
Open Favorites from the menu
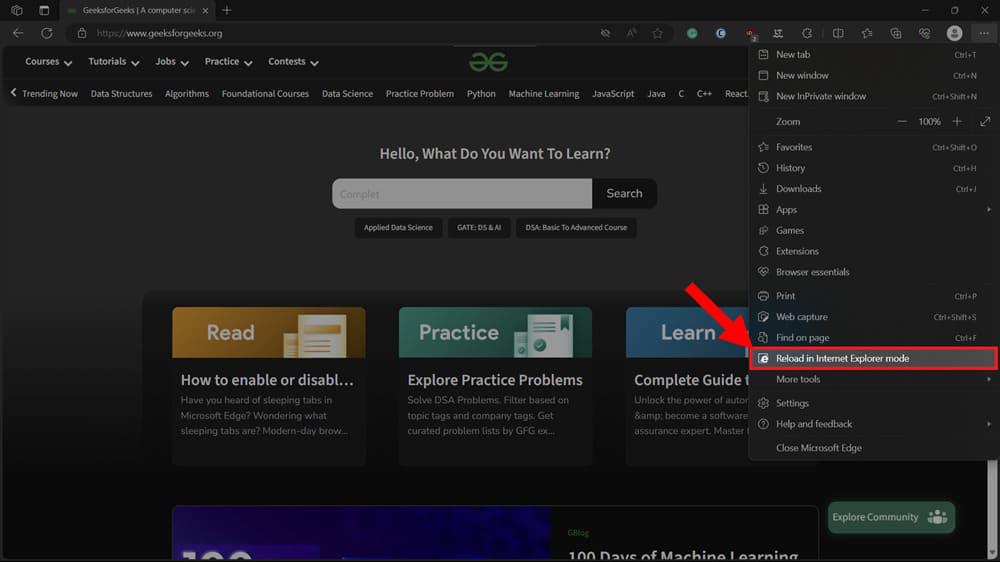(x=872, y=147)
